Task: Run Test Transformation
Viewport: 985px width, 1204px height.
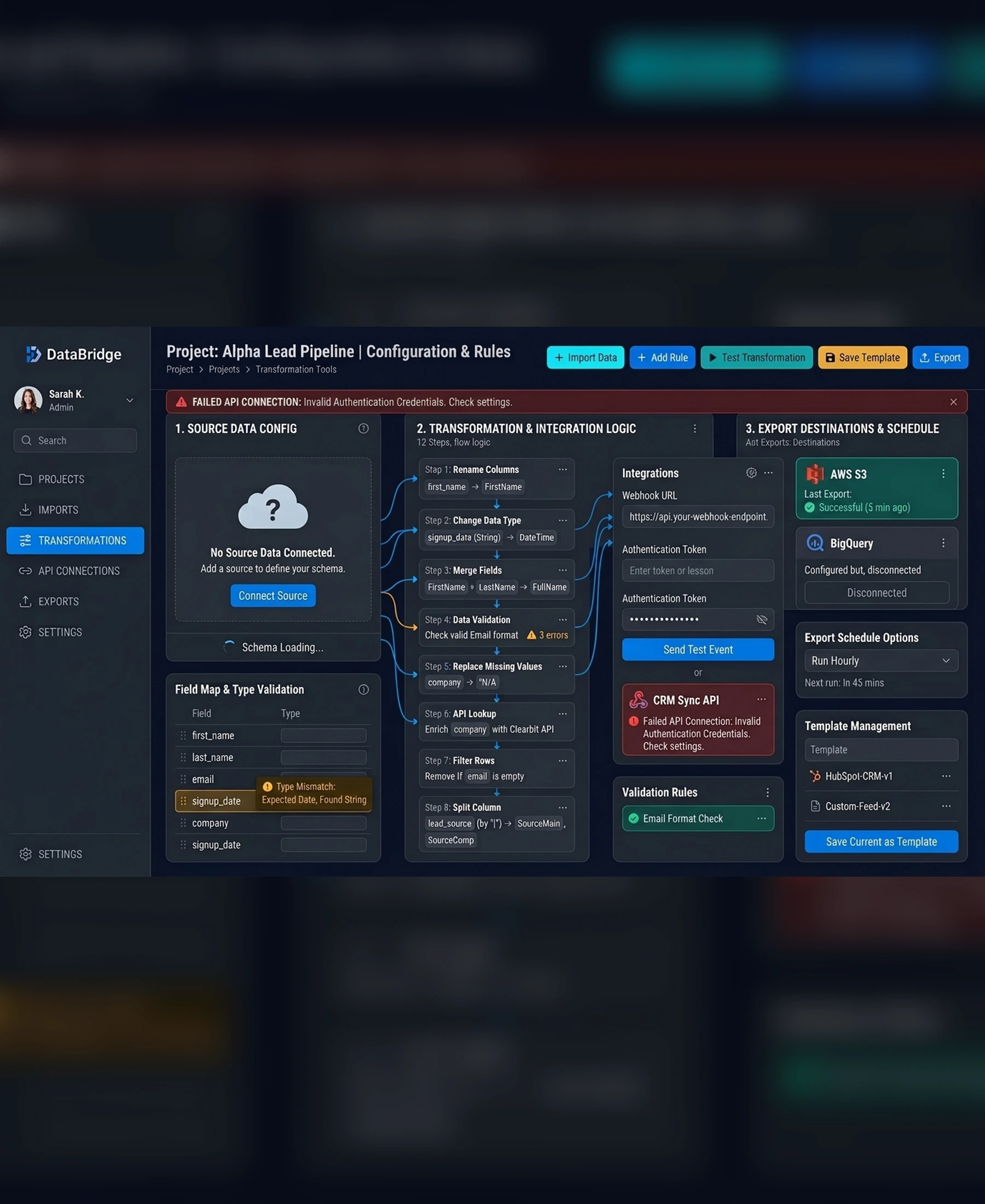Action: (756, 357)
